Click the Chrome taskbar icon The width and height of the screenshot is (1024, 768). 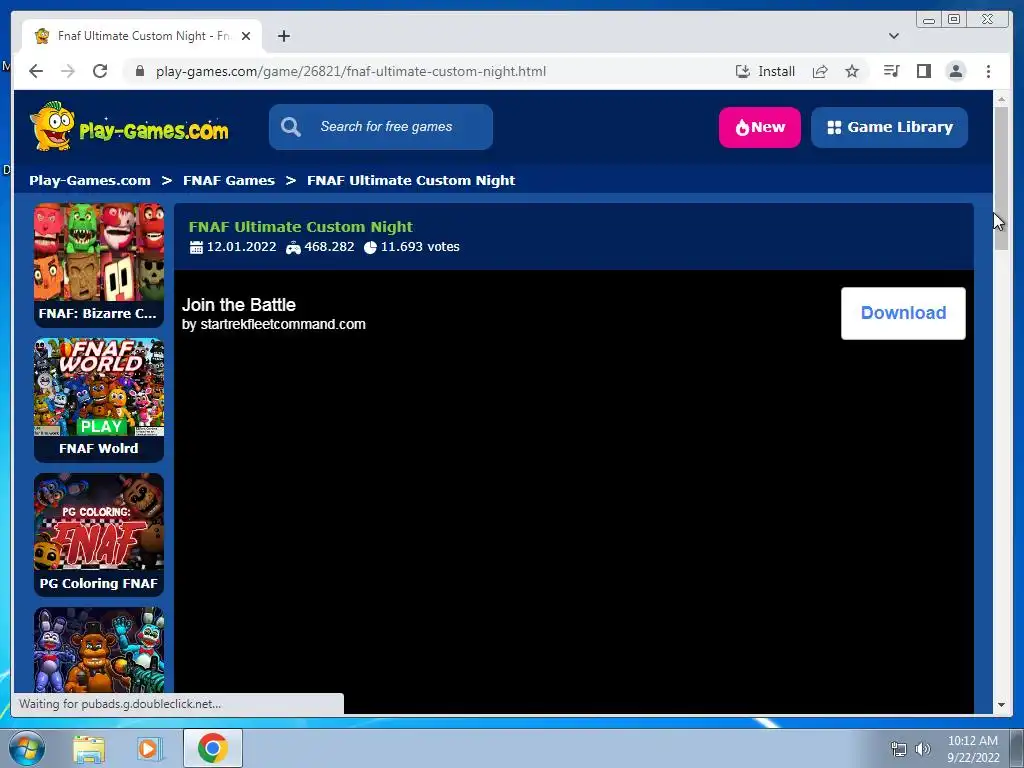212,748
